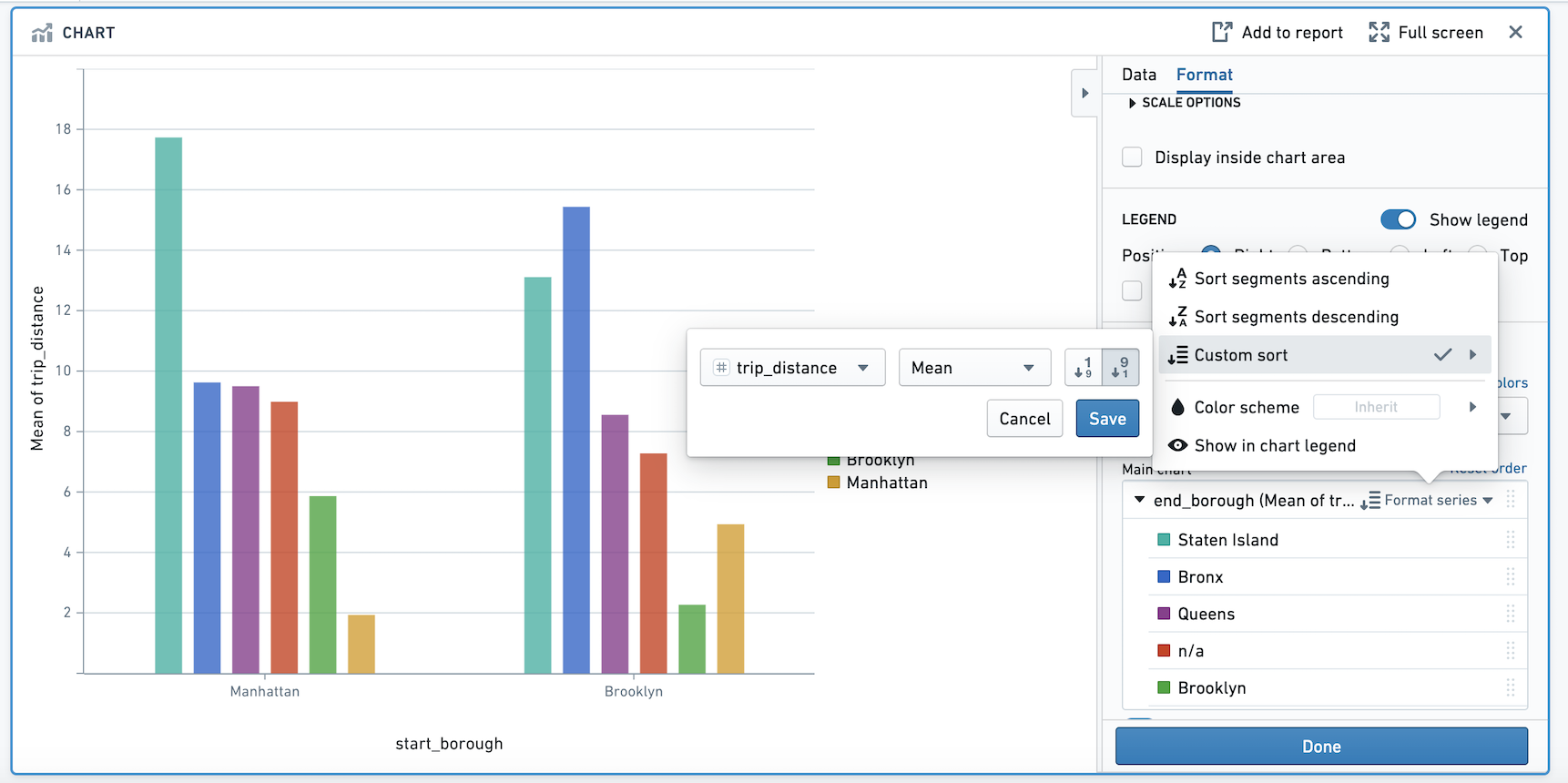Expand the SCALE OPTIONS section

[1184, 103]
